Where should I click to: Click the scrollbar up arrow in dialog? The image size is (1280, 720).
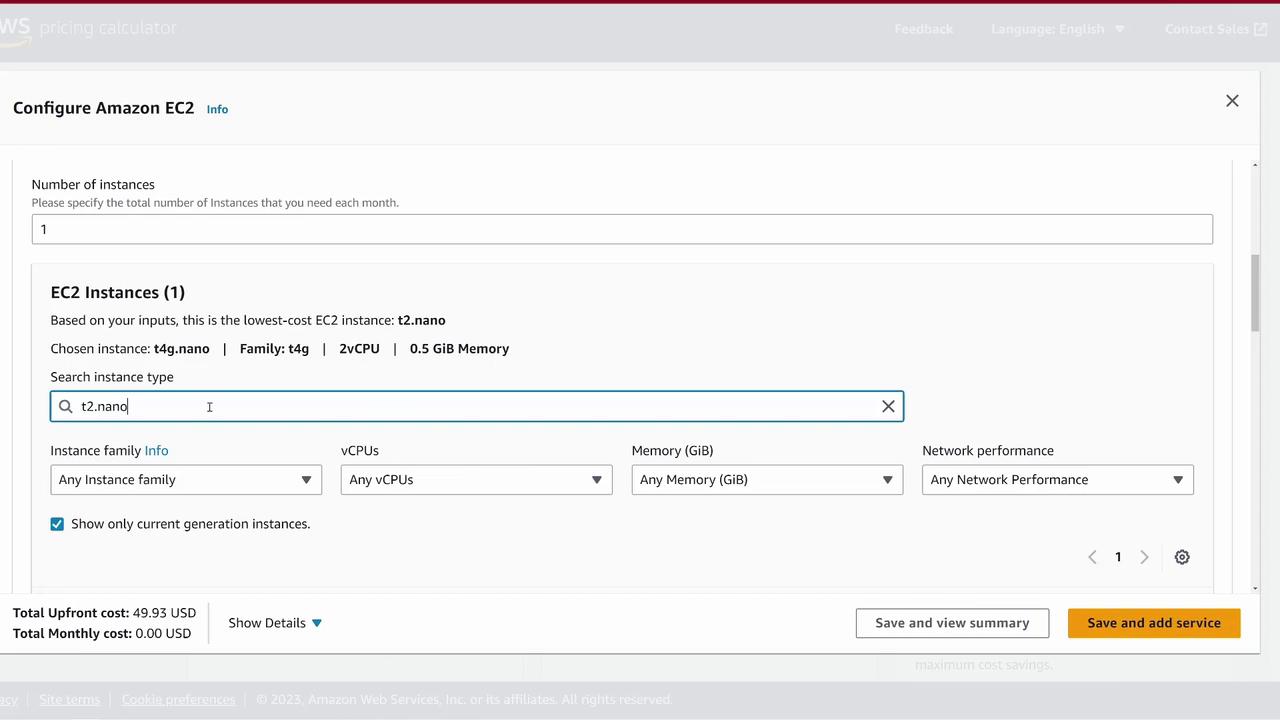[1255, 165]
